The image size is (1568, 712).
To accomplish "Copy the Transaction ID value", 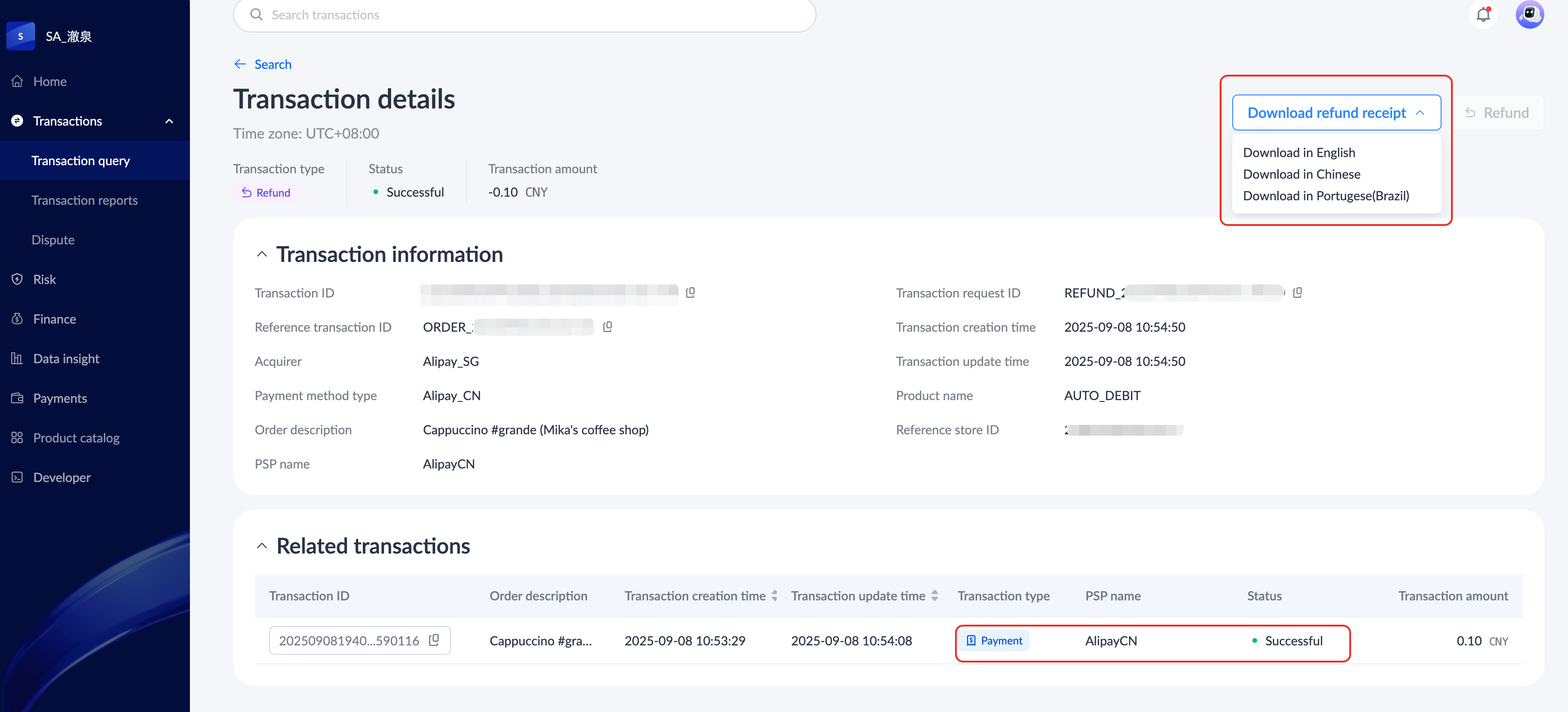I will click(x=690, y=293).
